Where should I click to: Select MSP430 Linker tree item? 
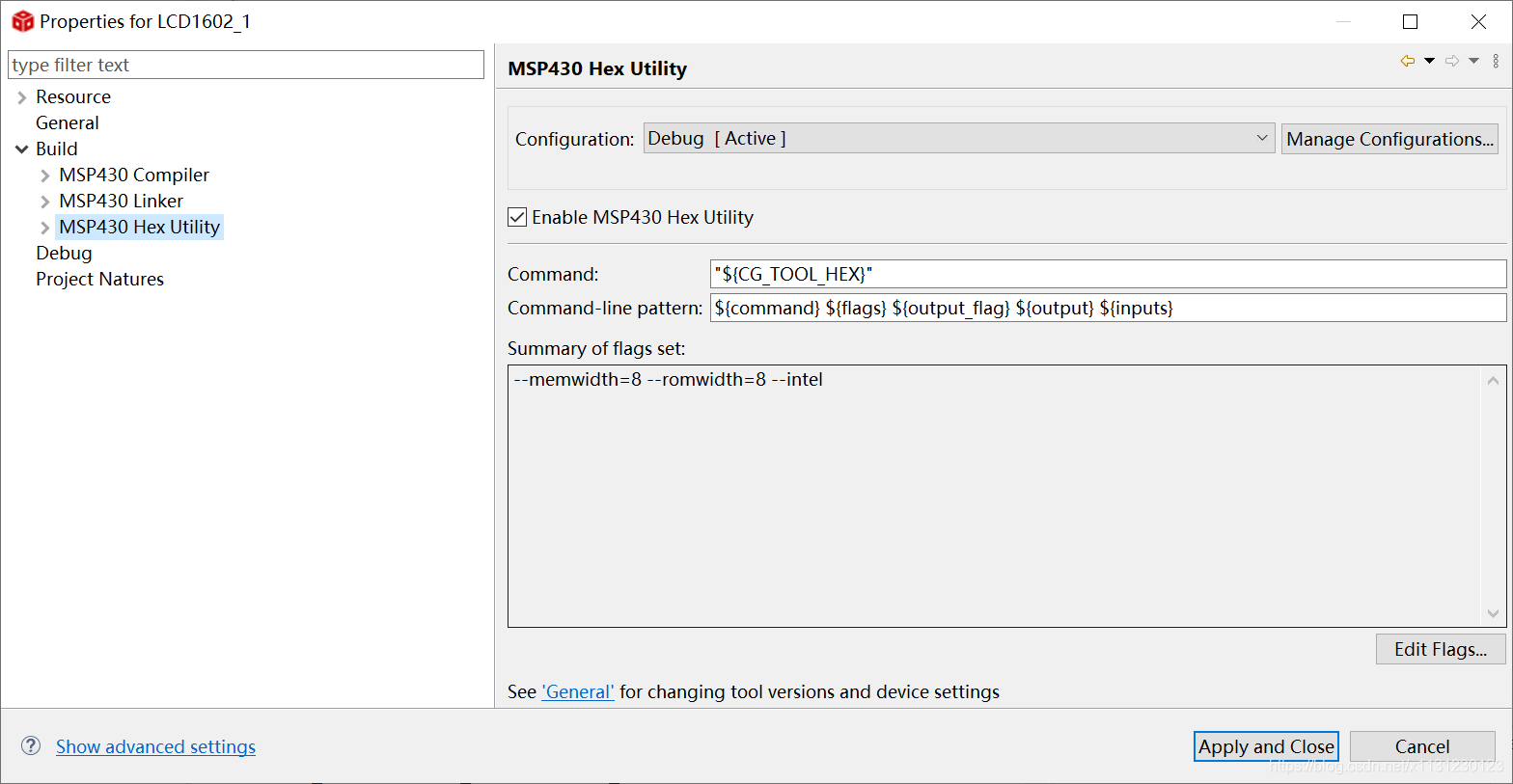(121, 201)
